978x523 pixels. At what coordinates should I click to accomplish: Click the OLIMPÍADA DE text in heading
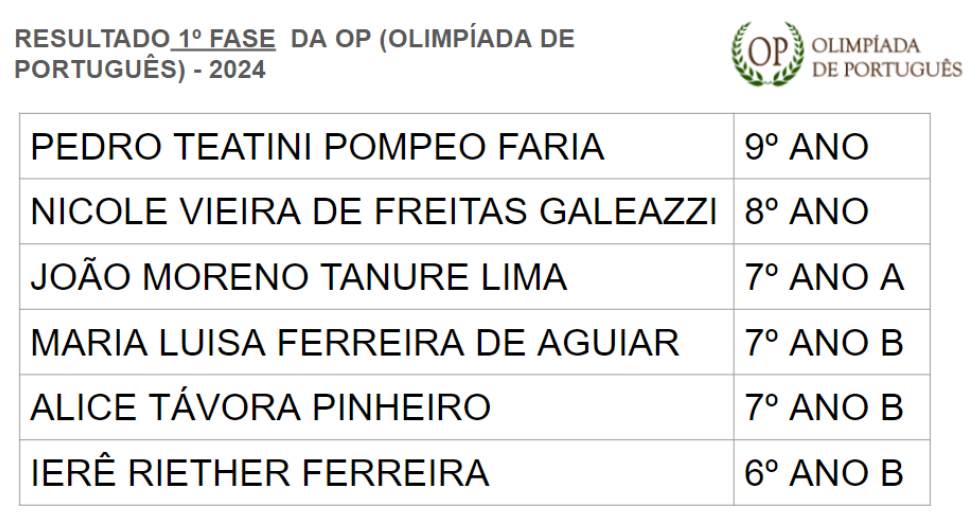pyautogui.click(x=482, y=39)
